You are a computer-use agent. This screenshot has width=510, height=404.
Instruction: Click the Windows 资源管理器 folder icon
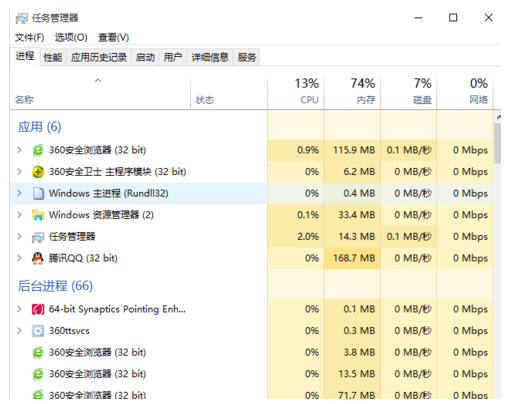38,215
